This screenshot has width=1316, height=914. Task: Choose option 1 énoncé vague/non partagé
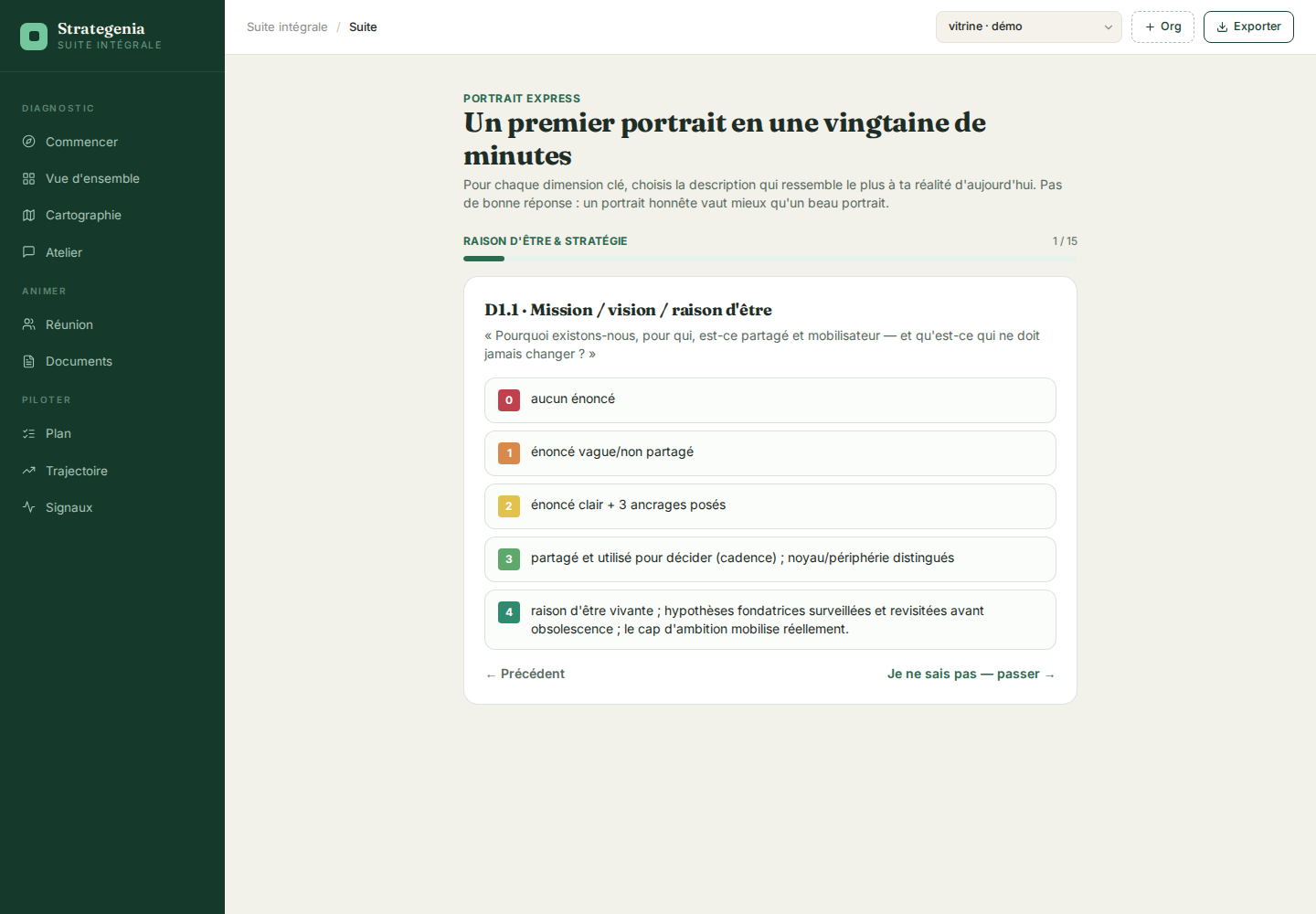coord(769,453)
